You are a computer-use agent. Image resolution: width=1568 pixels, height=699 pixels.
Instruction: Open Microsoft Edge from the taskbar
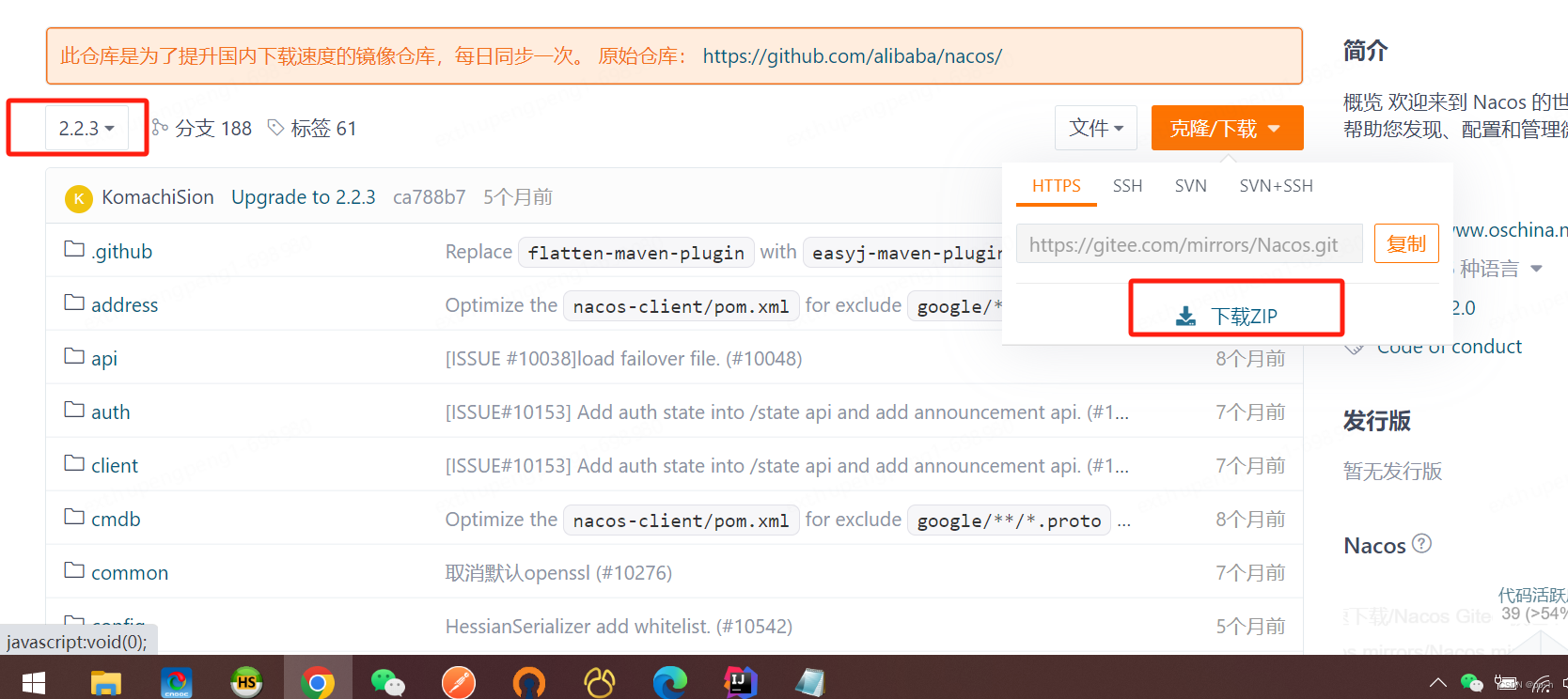pyautogui.click(x=669, y=682)
